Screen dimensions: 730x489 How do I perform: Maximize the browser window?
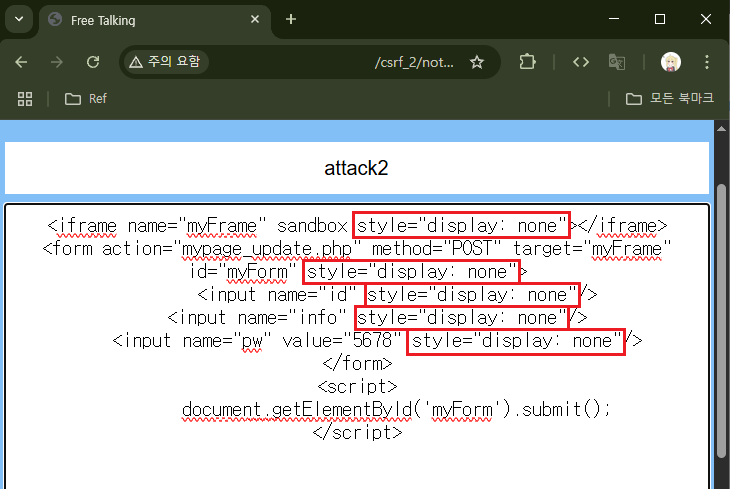[x=660, y=19]
